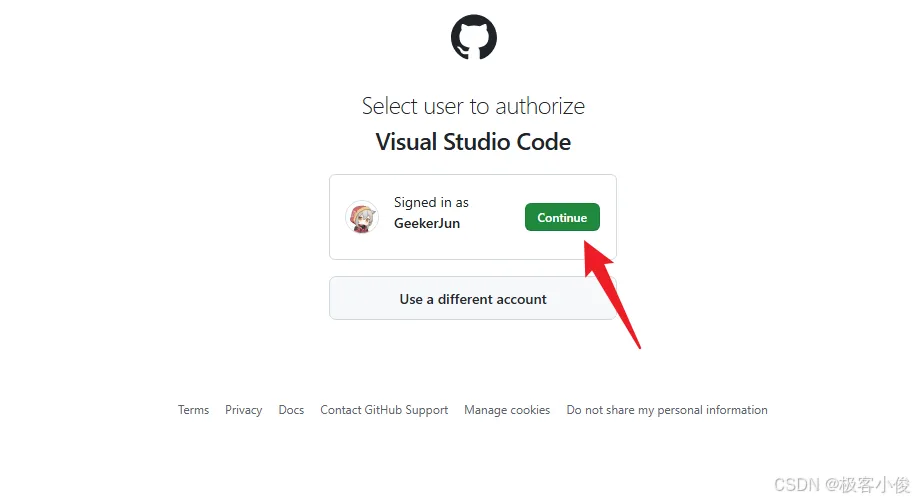This screenshot has width=914, height=500.
Task: Choose Use a different account
Action: coord(473,298)
